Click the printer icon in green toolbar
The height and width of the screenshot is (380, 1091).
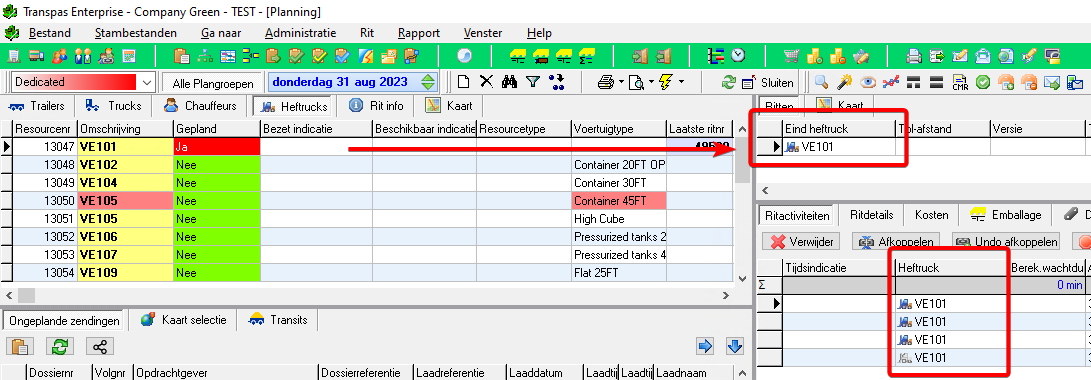pos(914,56)
